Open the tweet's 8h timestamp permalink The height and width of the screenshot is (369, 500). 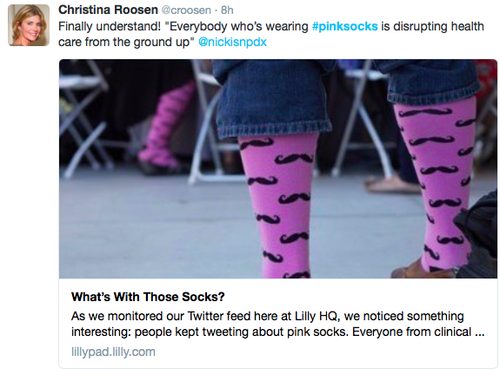(x=227, y=10)
